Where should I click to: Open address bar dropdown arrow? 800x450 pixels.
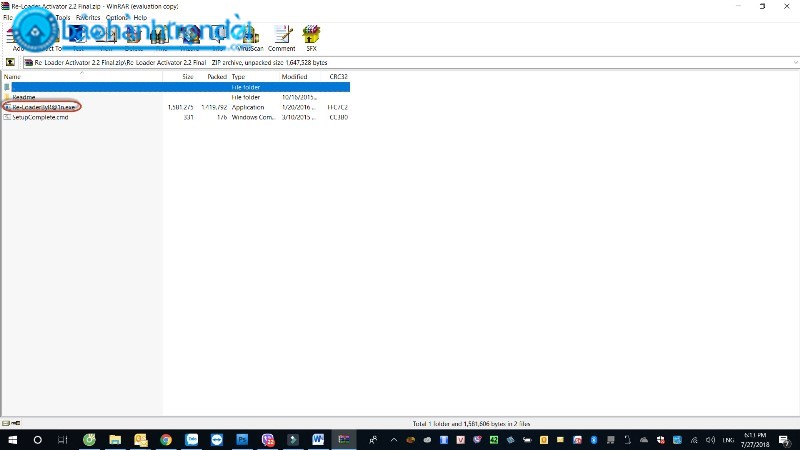795,62
